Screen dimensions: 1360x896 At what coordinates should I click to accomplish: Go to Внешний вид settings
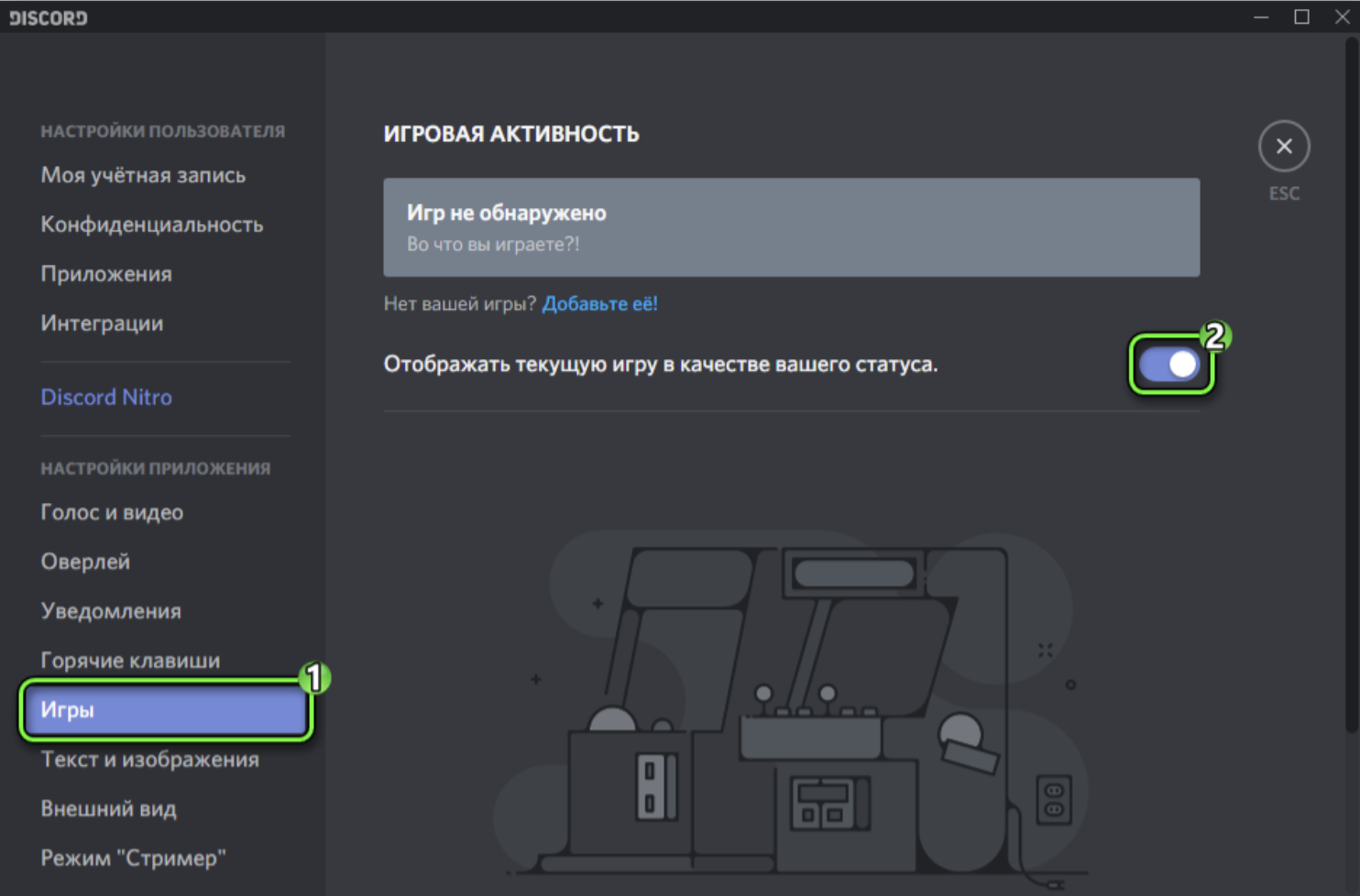coord(108,809)
